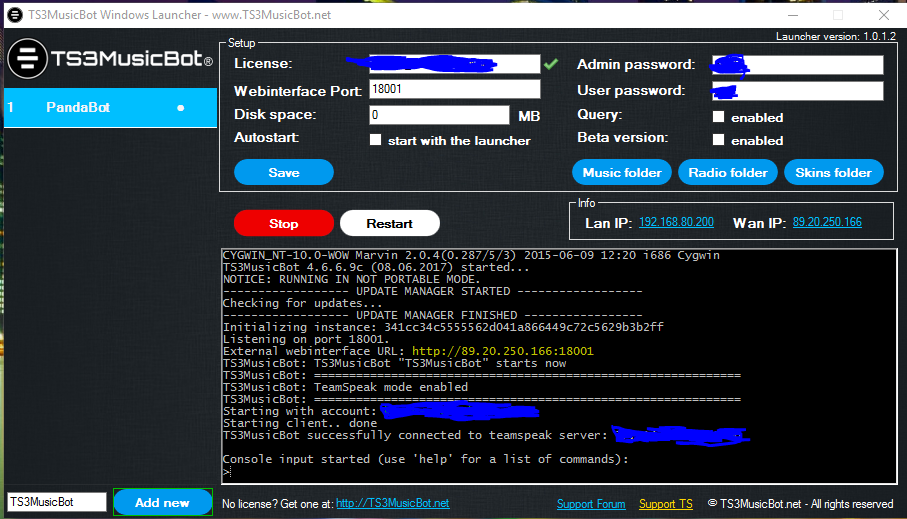This screenshot has height=519, width=907.
Task: Open the http://TS3MusicBot.net license link
Action: coord(393,503)
